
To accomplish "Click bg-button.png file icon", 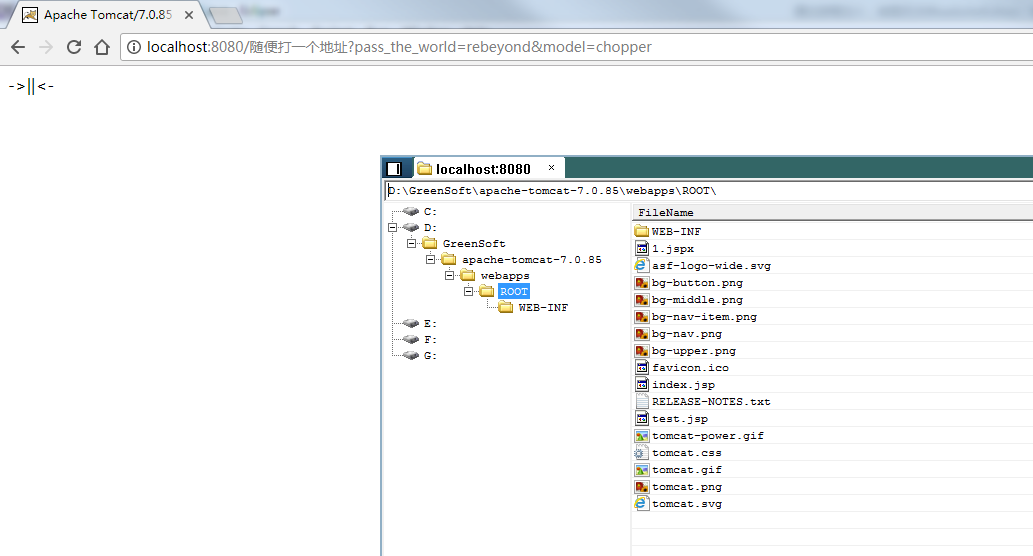I will click(642, 283).
